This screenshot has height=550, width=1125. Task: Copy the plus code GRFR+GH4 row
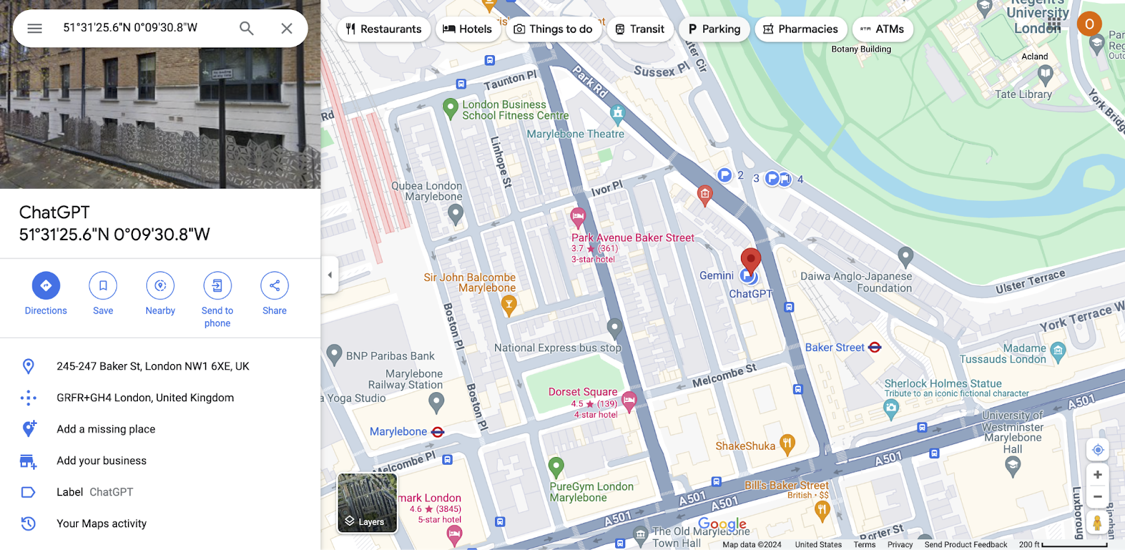coord(160,398)
